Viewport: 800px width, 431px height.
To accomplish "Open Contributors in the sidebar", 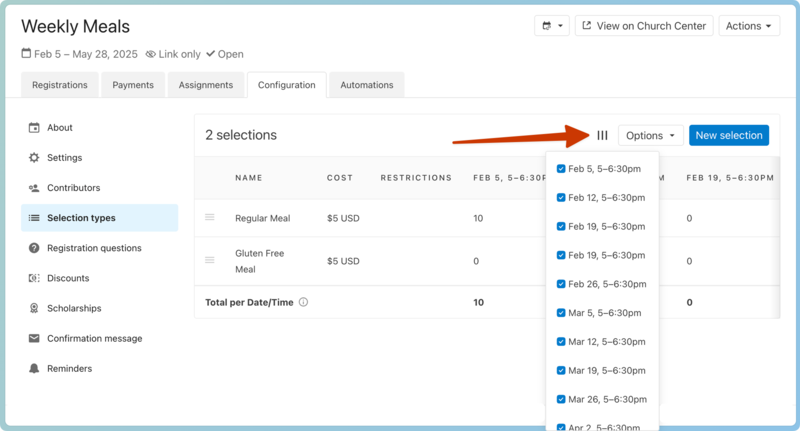I will (x=99, y=188).
